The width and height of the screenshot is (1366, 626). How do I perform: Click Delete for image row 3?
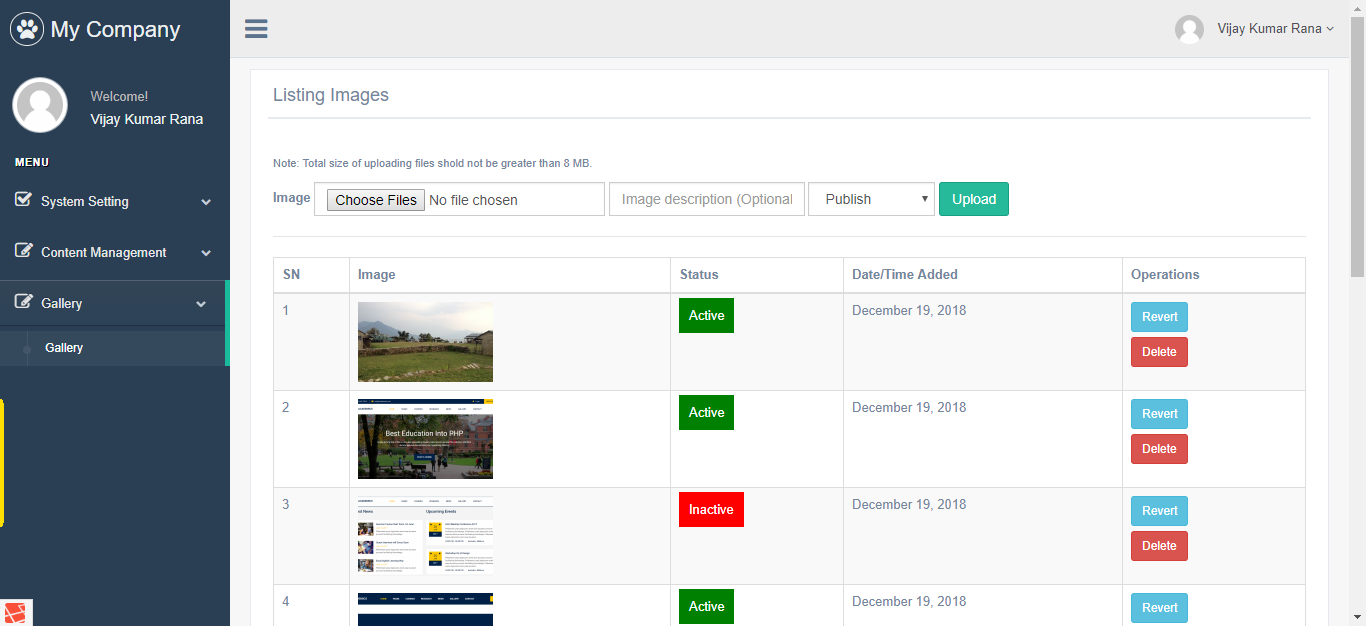(1159, 546)
